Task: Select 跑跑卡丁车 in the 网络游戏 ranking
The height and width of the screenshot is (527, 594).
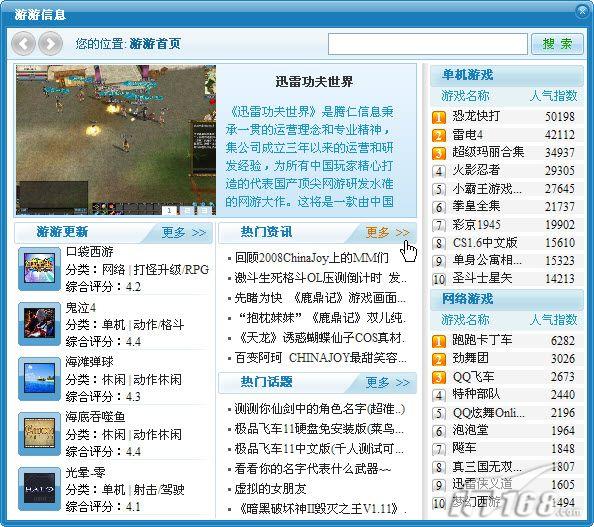Action: click(x=482, y=340)
